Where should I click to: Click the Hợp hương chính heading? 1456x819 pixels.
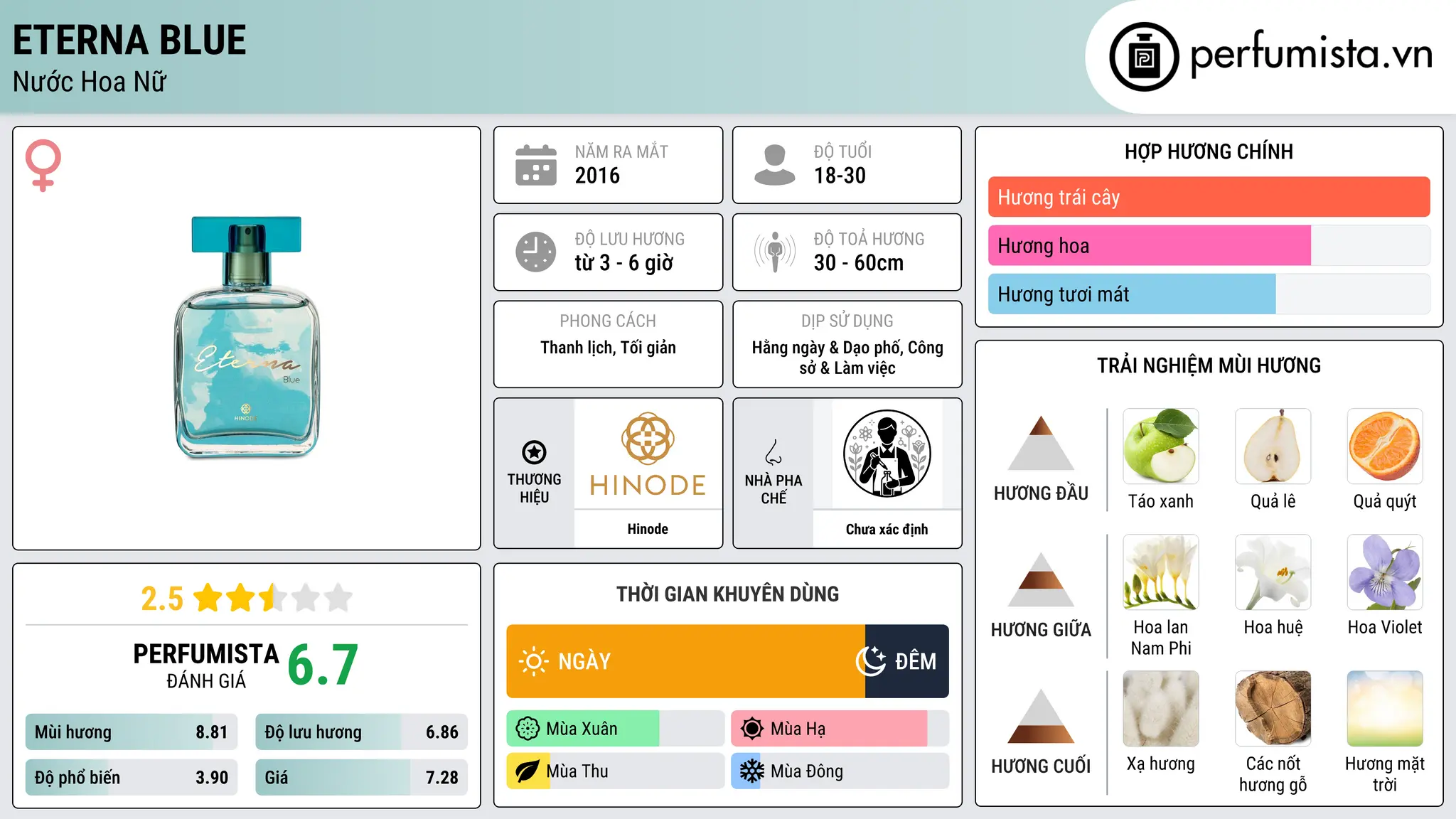pyautogui.click(x=1209, y=151)
